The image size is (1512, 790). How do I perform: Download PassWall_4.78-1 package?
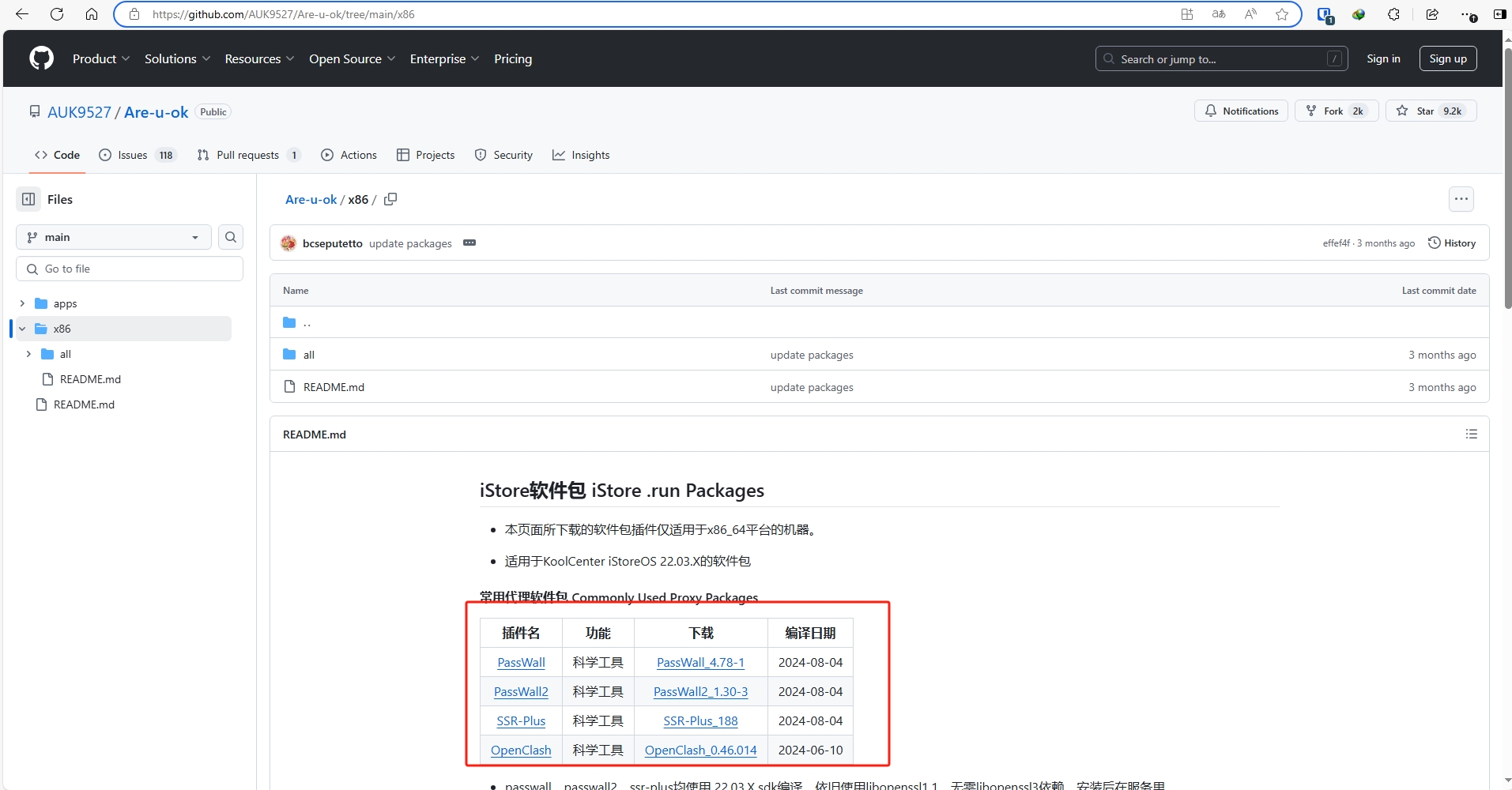click(699, 662)
